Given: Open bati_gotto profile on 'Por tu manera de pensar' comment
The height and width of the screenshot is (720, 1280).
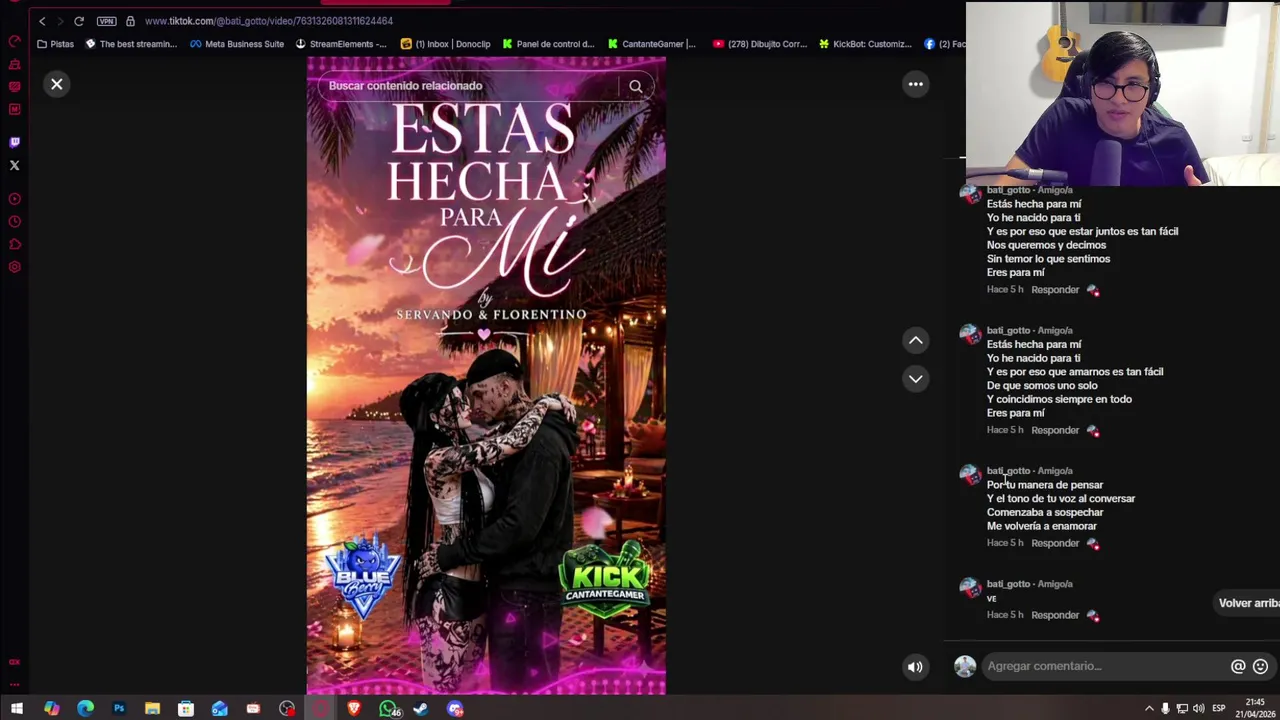Looking at the screenshot, I should tap(1008, 471).
